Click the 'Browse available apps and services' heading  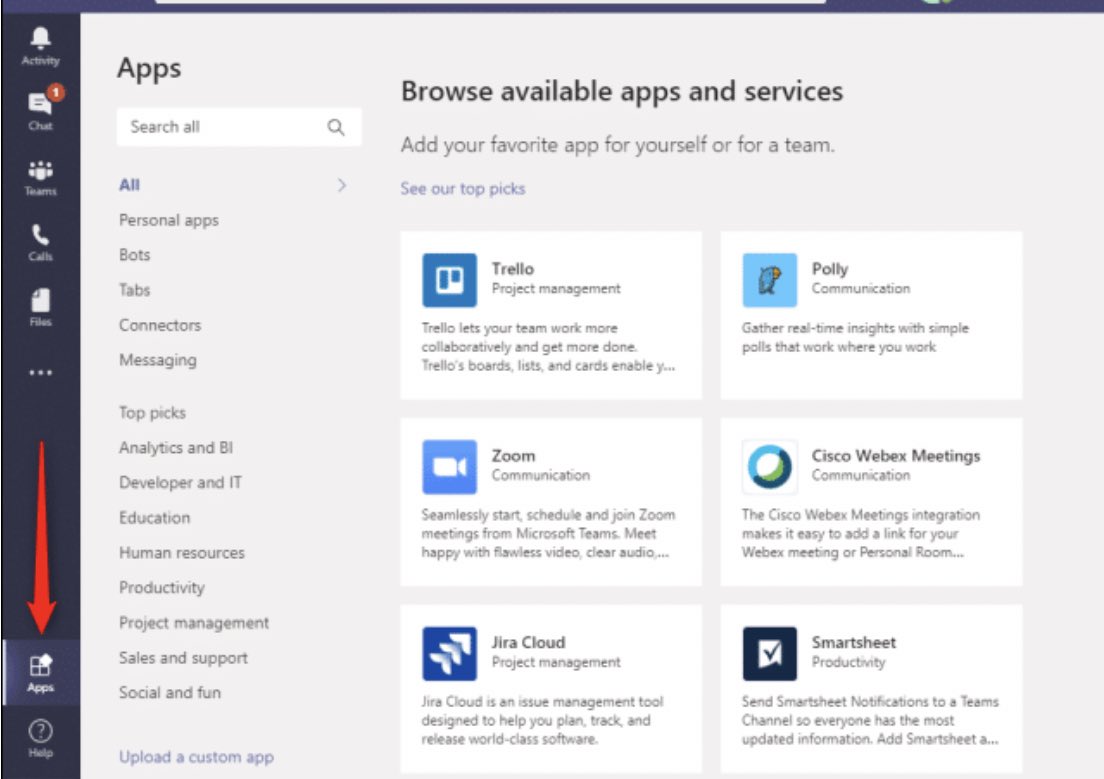click(622, 92)
